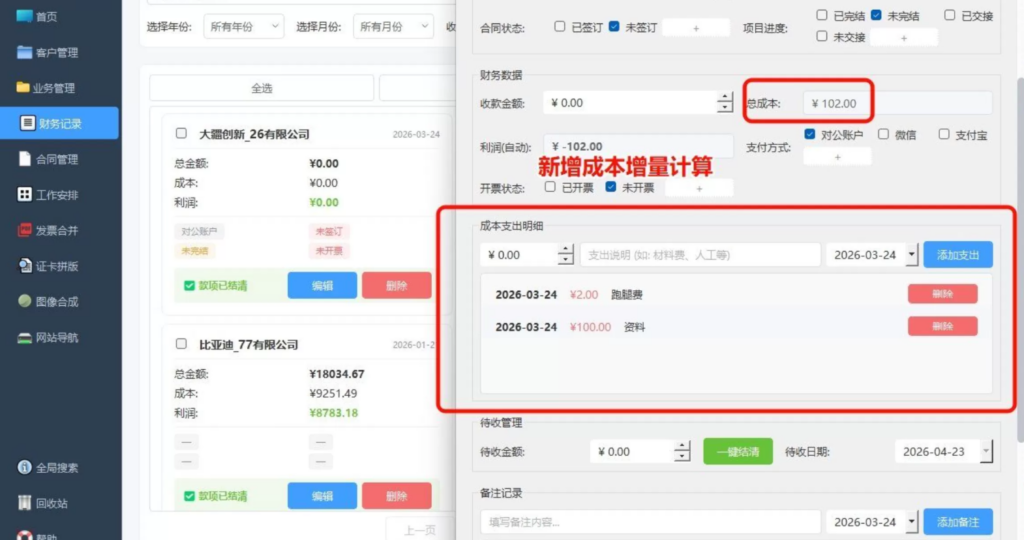Click the 工作安排 grid icon

[x=24, y=195]
